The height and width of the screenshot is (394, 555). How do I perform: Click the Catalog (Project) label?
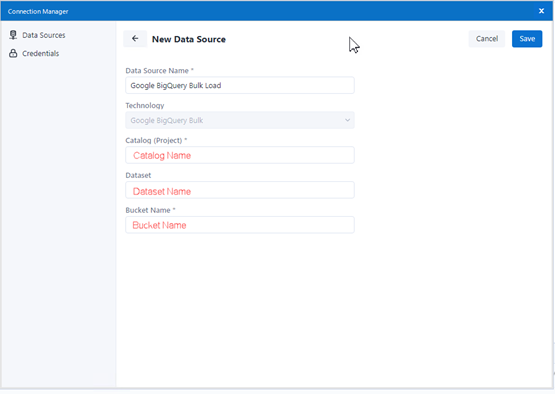156,140
